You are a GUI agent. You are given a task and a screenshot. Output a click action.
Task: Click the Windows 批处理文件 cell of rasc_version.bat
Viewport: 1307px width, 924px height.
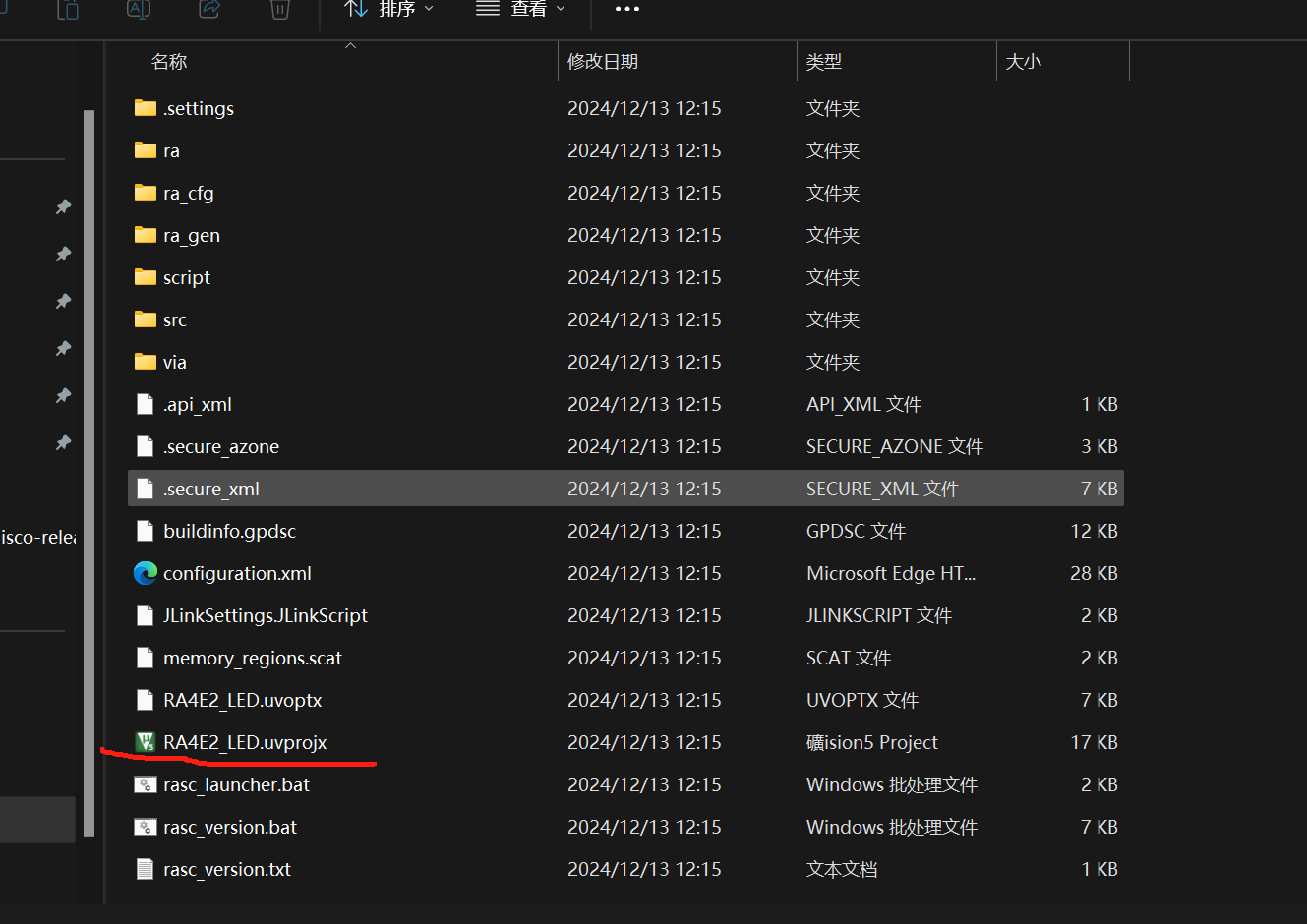point(891,827)
